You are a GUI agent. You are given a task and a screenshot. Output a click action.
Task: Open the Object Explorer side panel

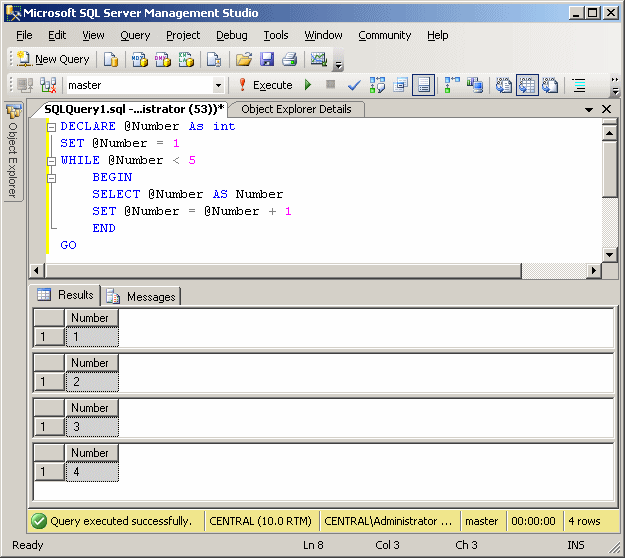click(x=13, y=152)
